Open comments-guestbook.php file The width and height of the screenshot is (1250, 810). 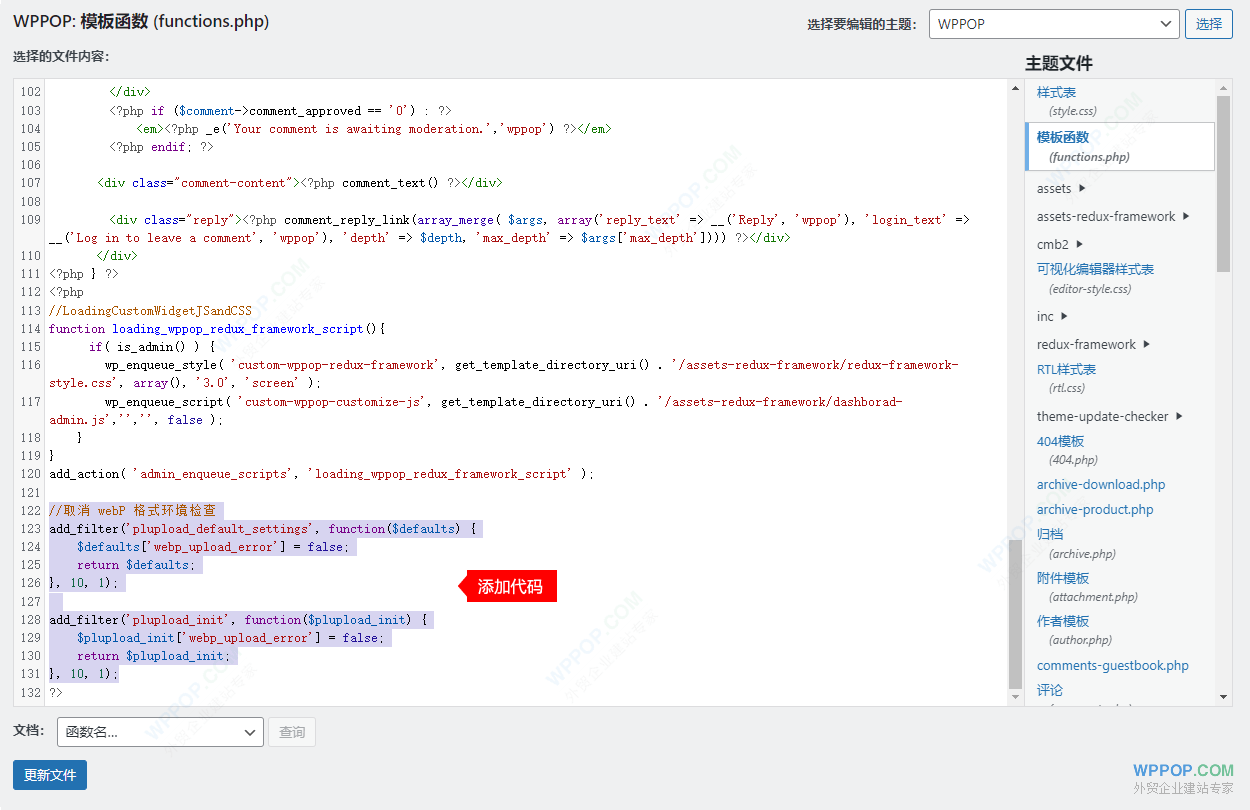(x=1112, y=665)
